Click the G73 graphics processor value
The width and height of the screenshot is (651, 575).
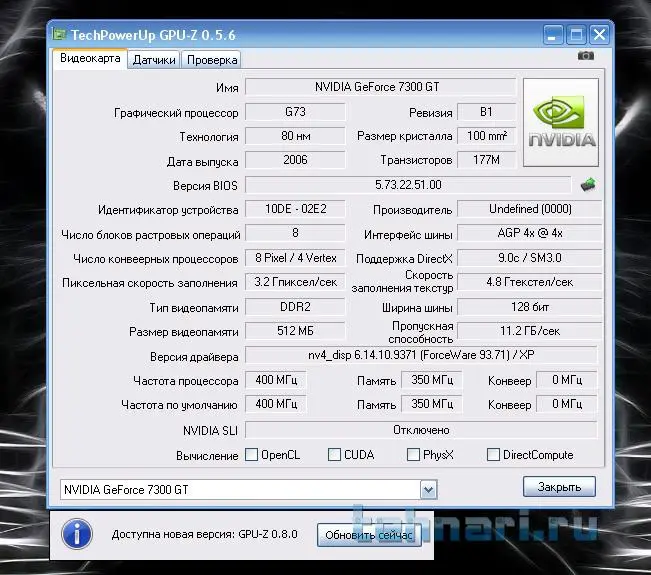[x=295, y=112]
